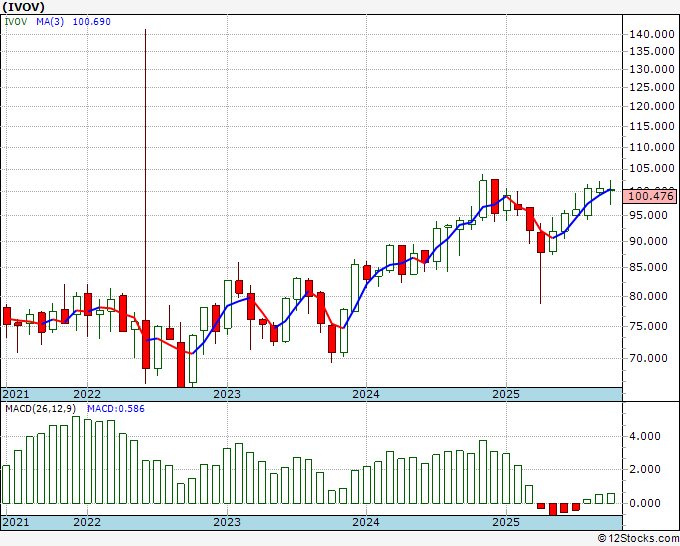Select the IVOV legend label
The image size is (680, 546).
[x=15, y=22]
